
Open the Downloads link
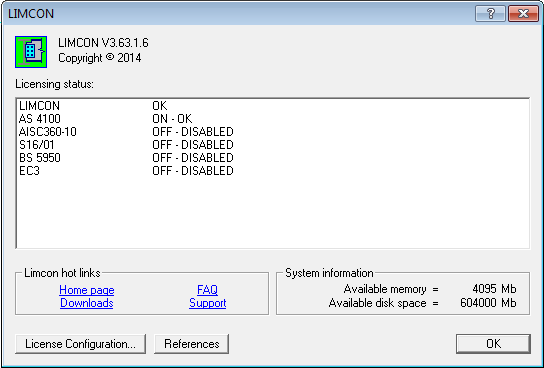[87, 303]
